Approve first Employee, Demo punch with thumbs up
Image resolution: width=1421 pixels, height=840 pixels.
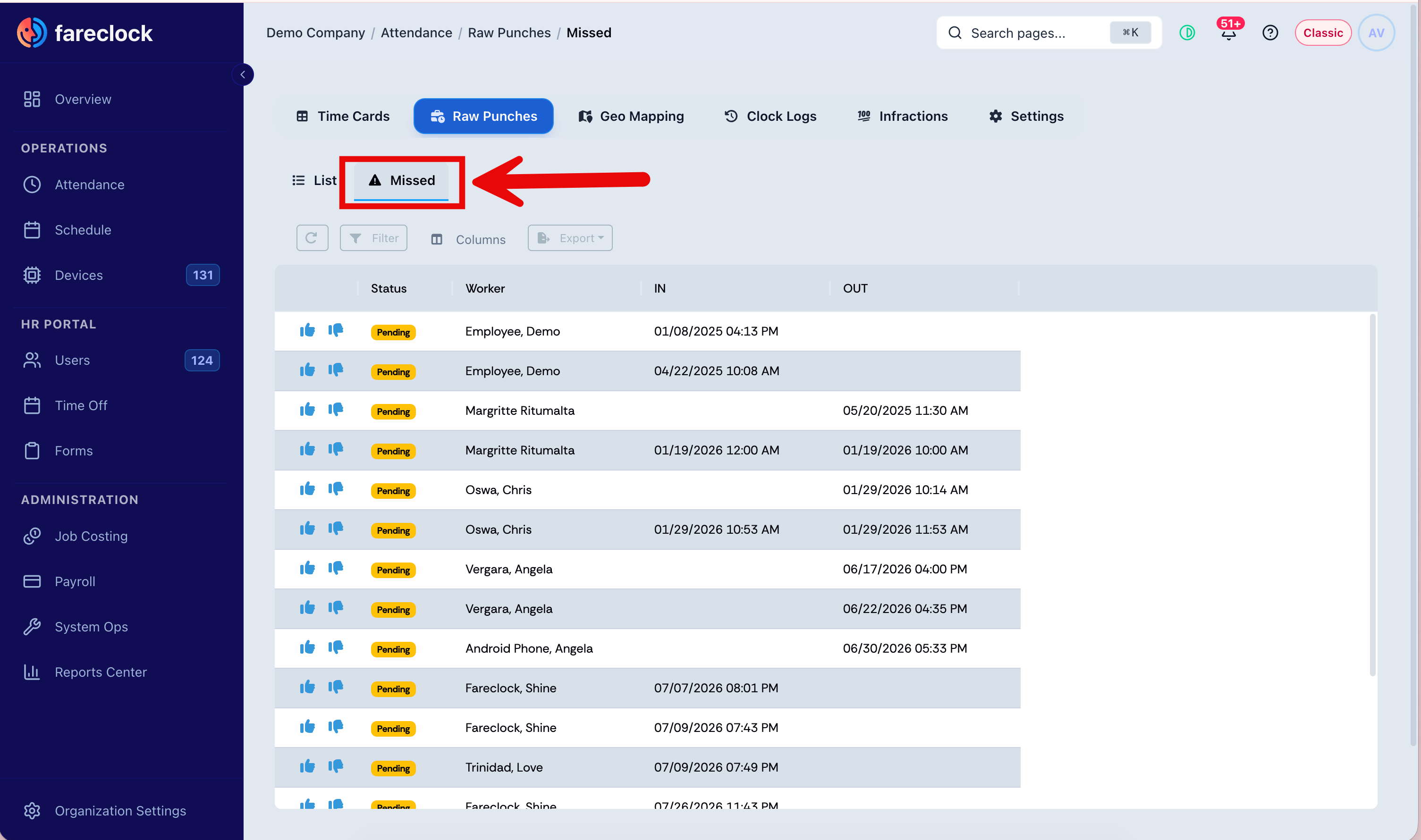click(x=307, y=330)
